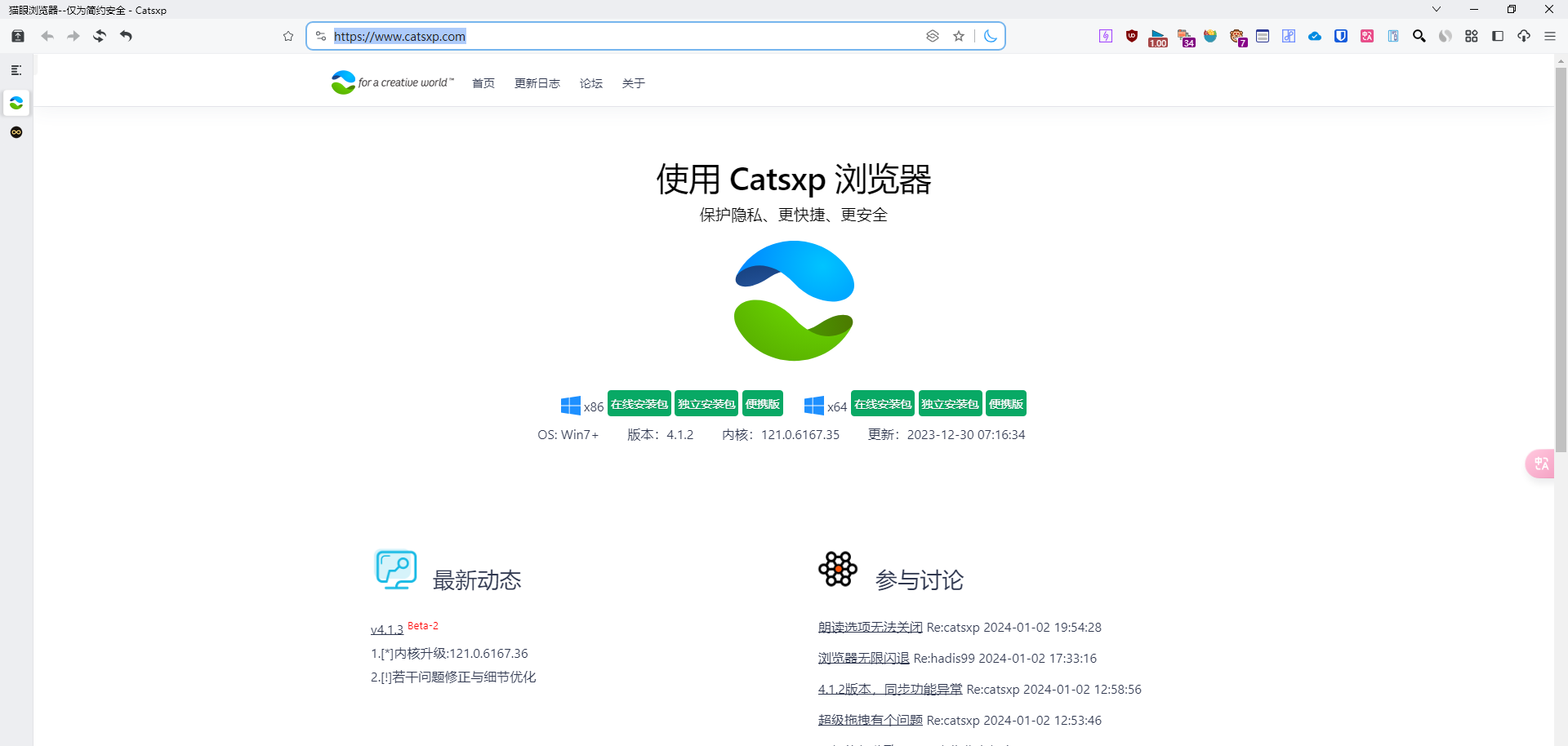Click the large Catsxp logo image
Image resolution: width=1568 pixels, height=746 pixels.
(794, 300)
